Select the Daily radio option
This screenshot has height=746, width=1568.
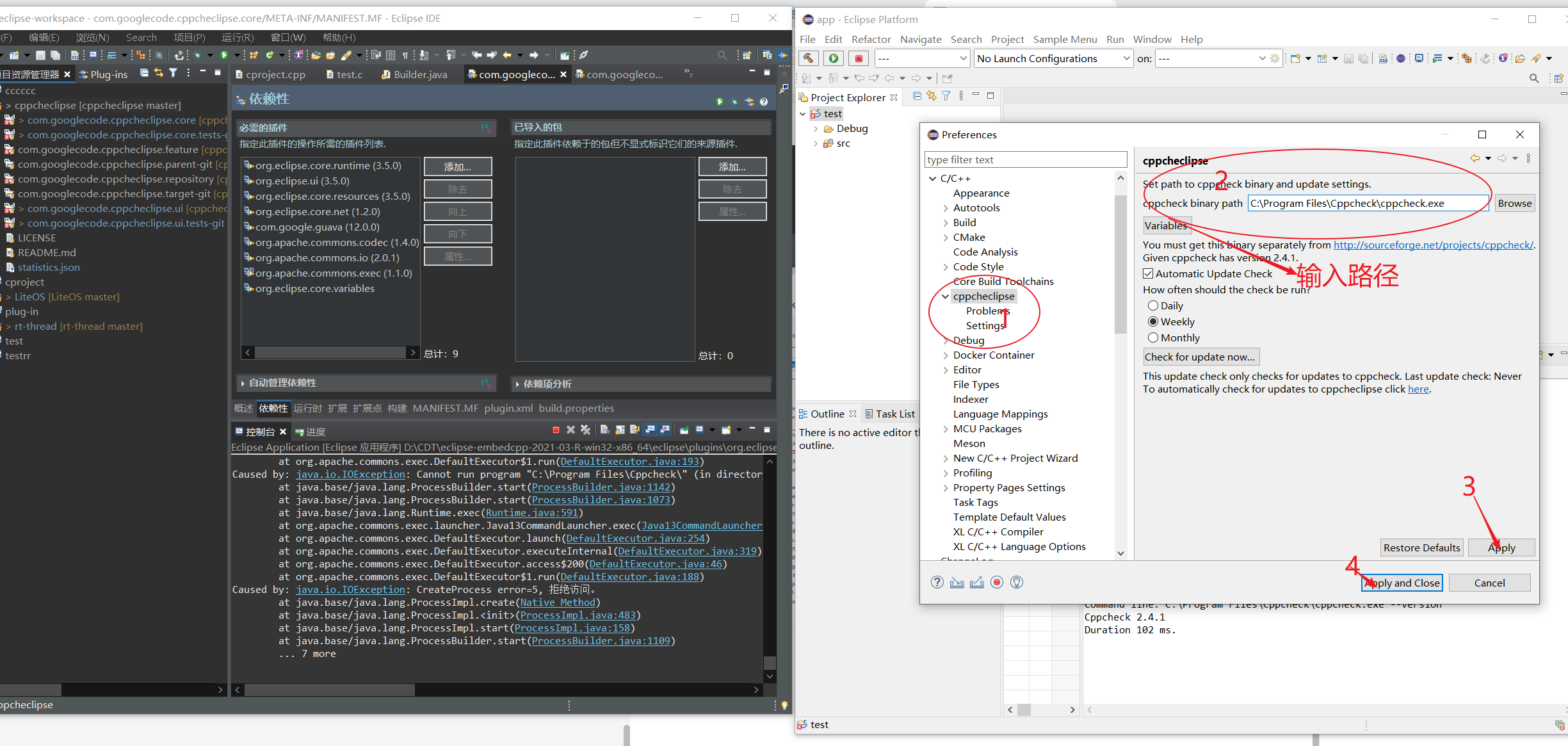[x=1153, y=305]
